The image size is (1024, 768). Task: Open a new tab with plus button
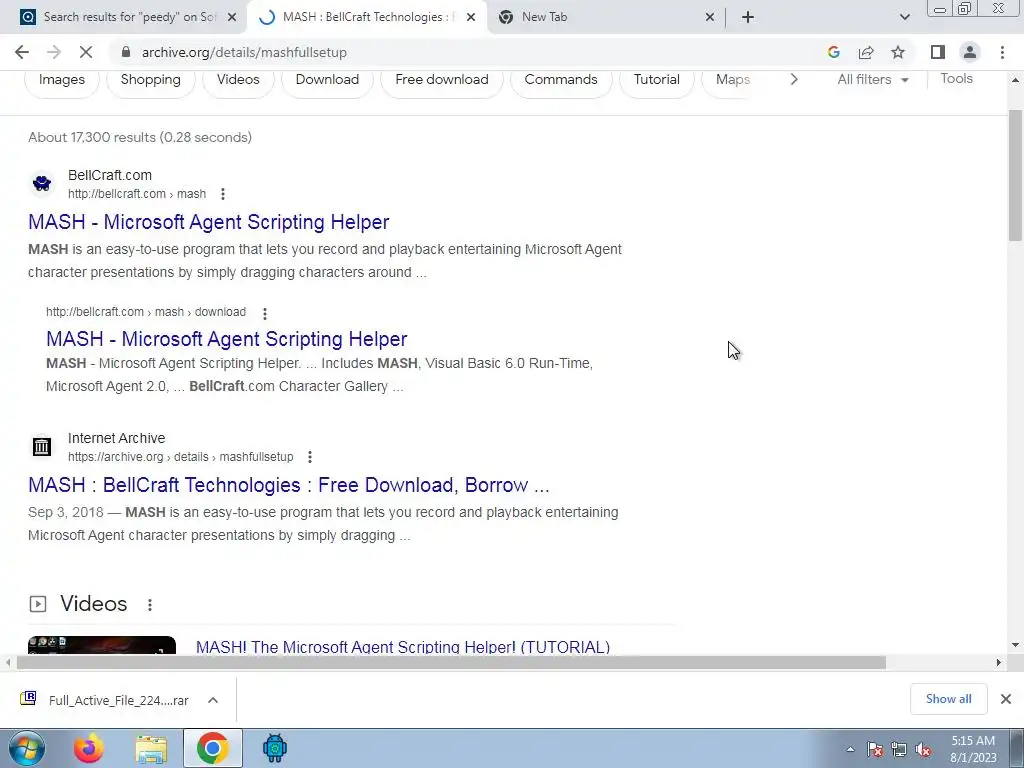(748, 17)
